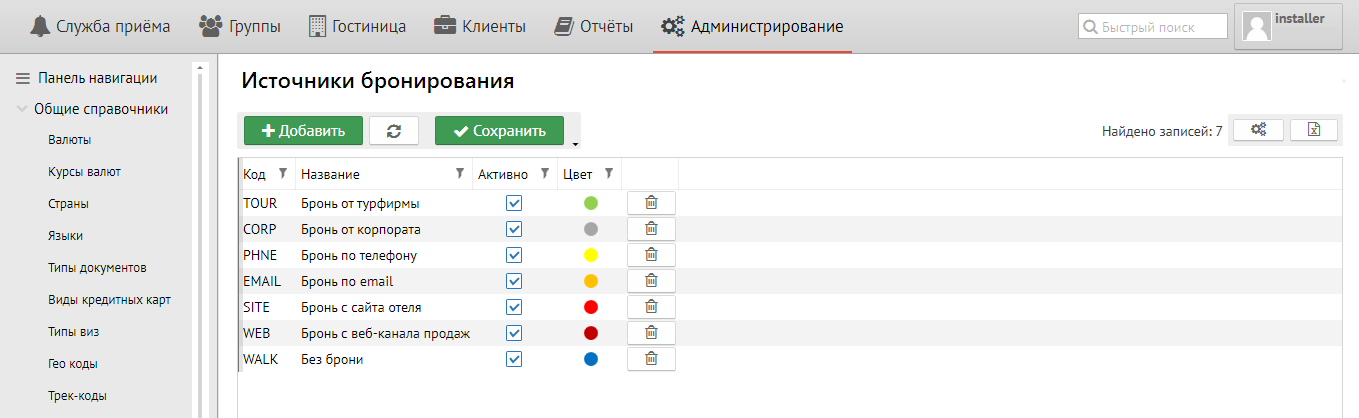This screenshot has height=418, width=1359.
Task: Export table to Excel icon button
Action: click(1314, 130)
